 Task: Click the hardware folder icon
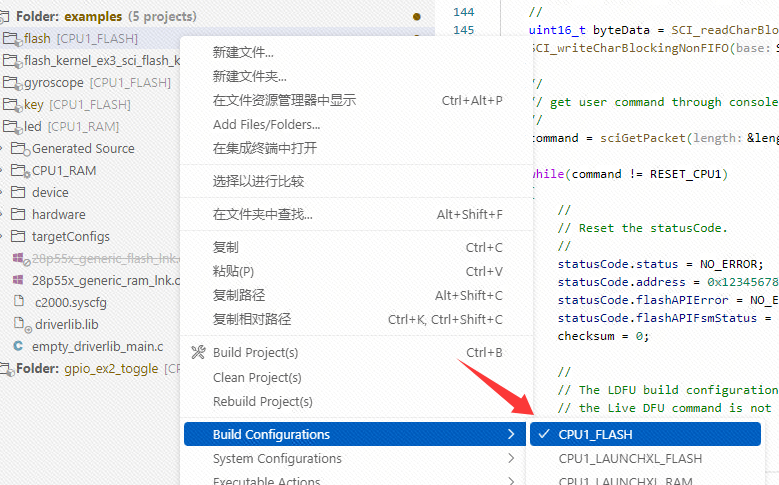[x=18, y=214]
